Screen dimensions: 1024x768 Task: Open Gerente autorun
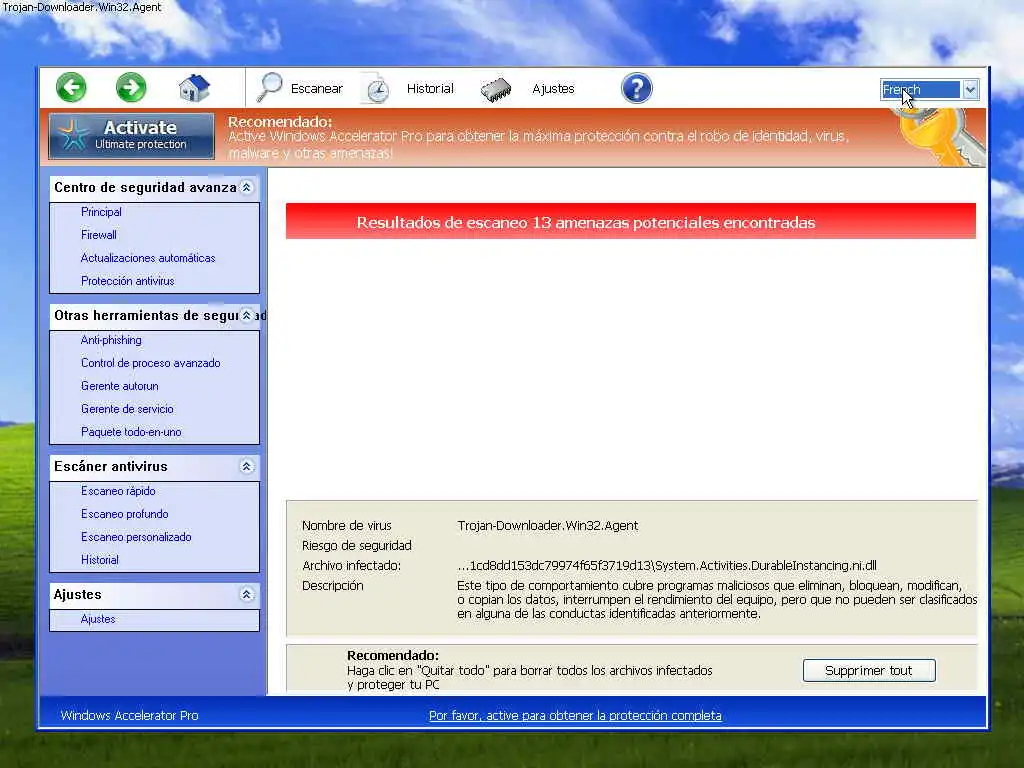[x=120, y=386]
